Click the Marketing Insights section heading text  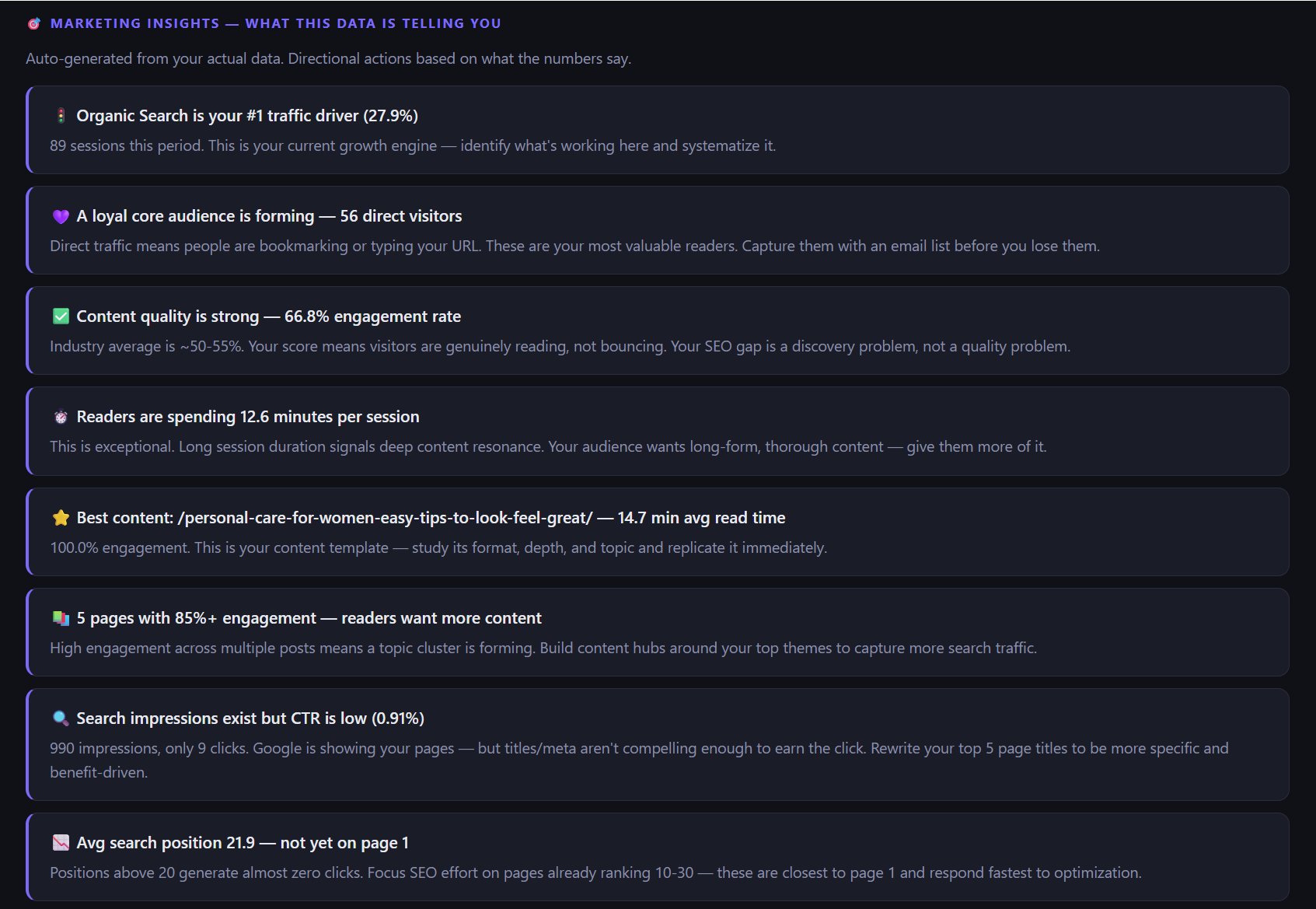(x=275, y=24)
